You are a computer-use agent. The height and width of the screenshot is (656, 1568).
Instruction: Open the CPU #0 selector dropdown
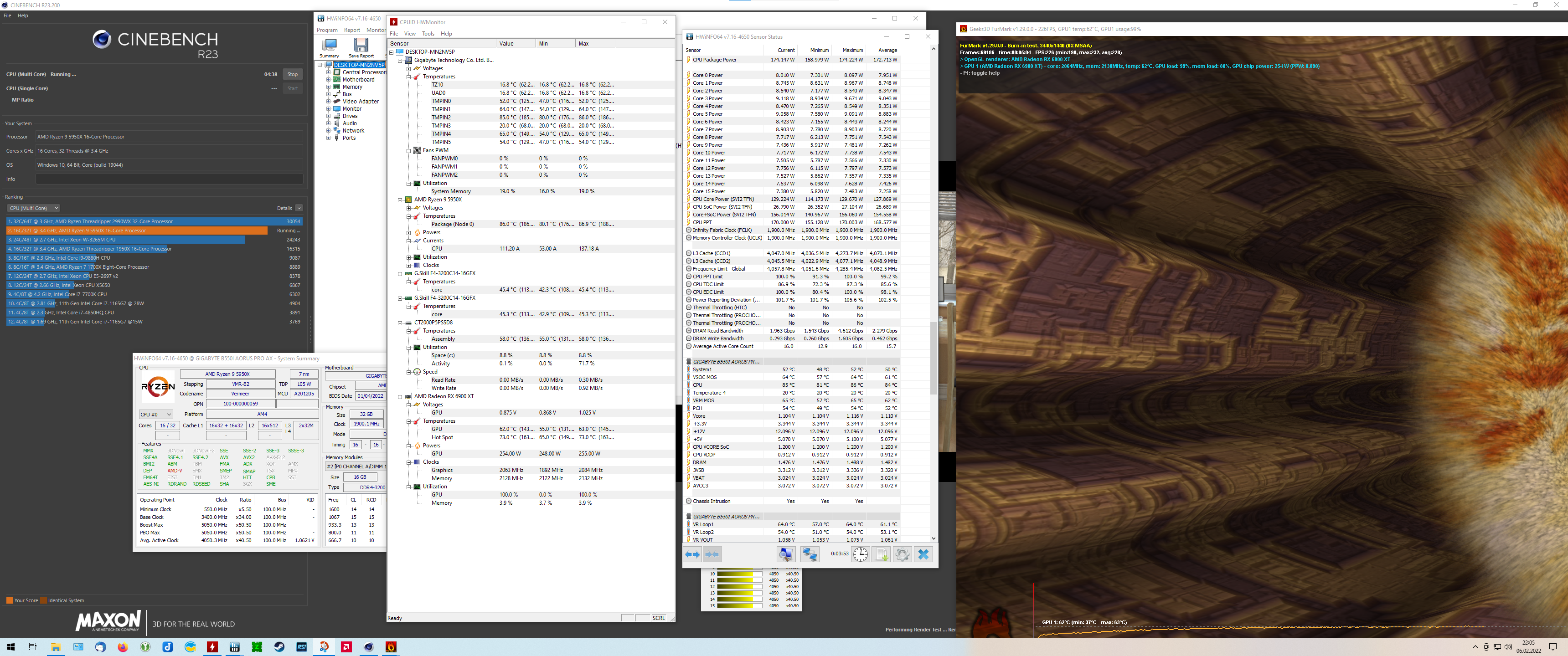[x=156, y=415]
